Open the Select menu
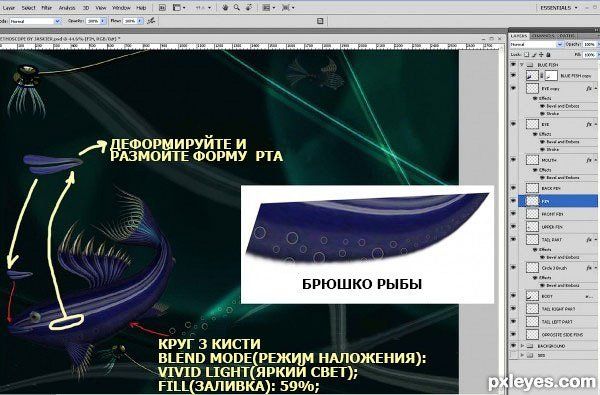The height and width of the screenshot is (395, 600). click(x=28, y=8)
